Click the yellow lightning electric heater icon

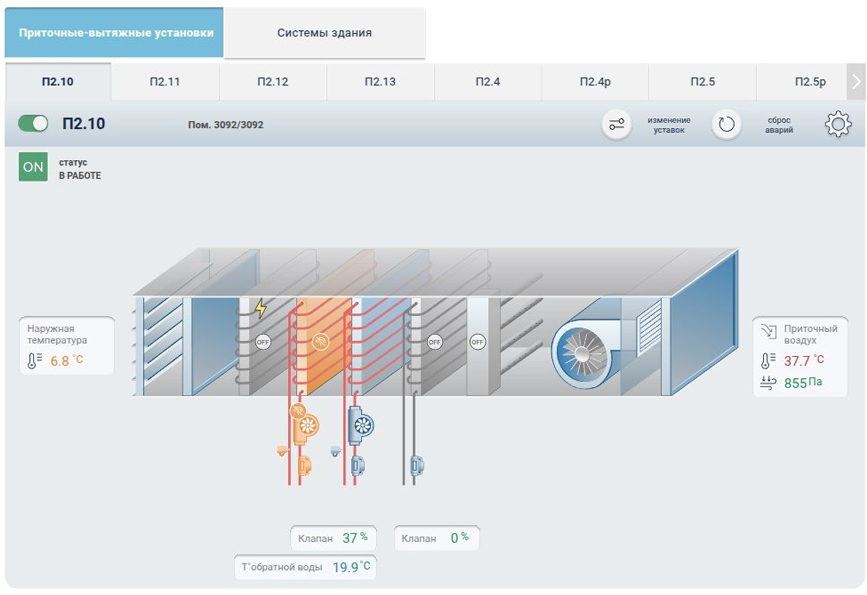coord(261,308)
